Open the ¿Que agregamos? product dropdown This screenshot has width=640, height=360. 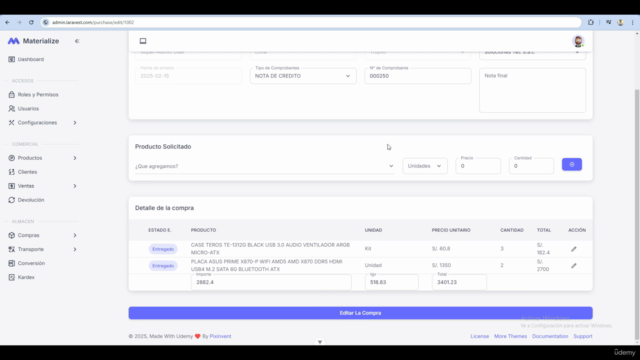coord(264,166)
